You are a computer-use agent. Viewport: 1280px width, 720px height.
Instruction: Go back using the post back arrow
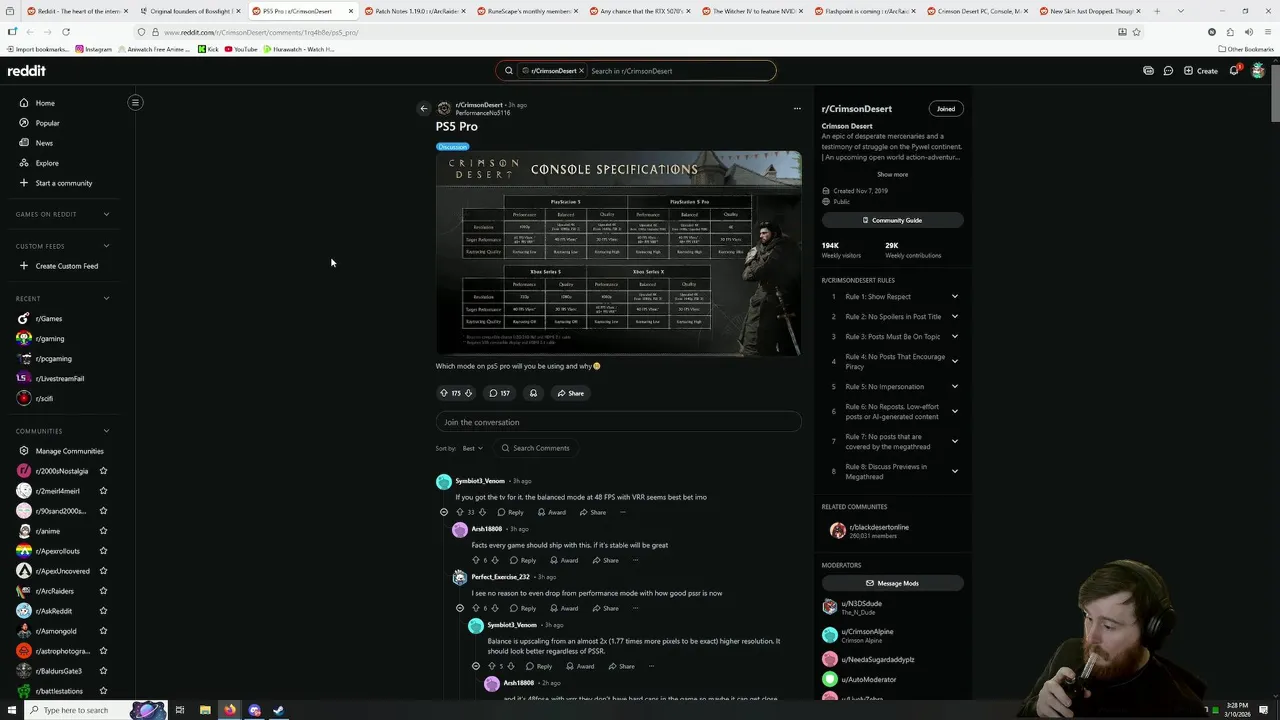[x=424, y=108]
